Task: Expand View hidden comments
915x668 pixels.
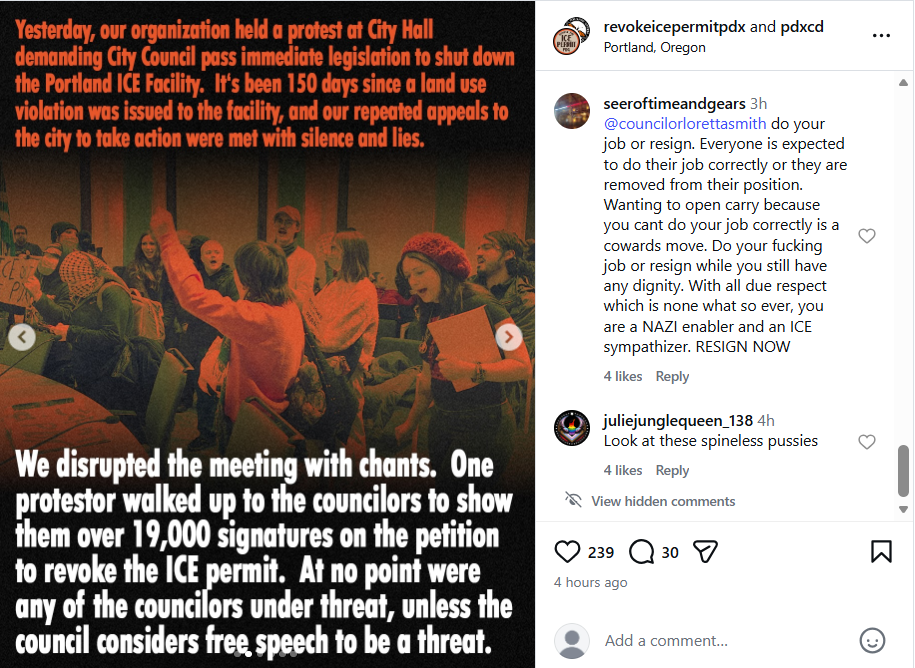Action: [x=663, y=501]
